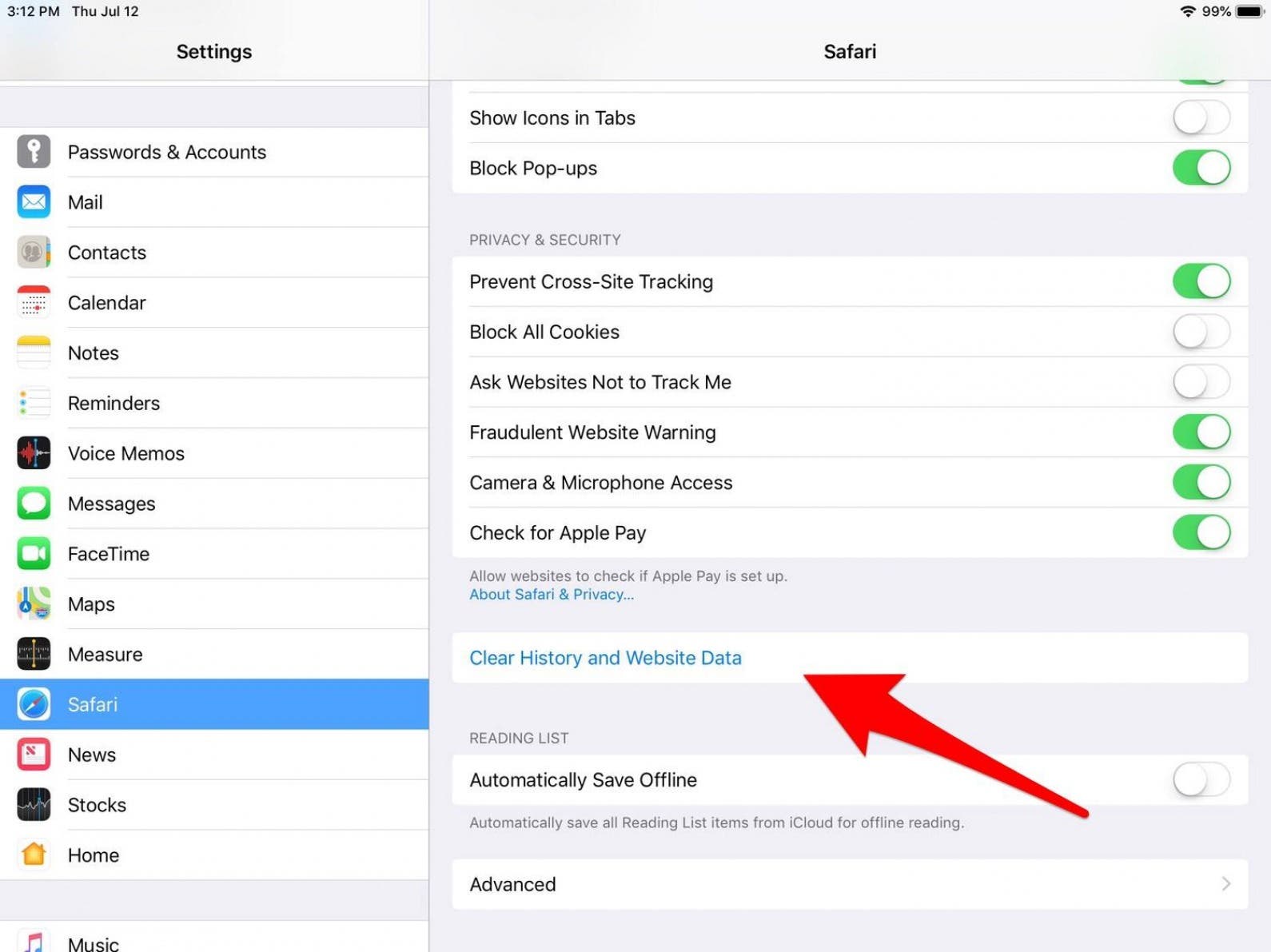Open Notes settings label
1271x952 pixels.
(94, 353)
